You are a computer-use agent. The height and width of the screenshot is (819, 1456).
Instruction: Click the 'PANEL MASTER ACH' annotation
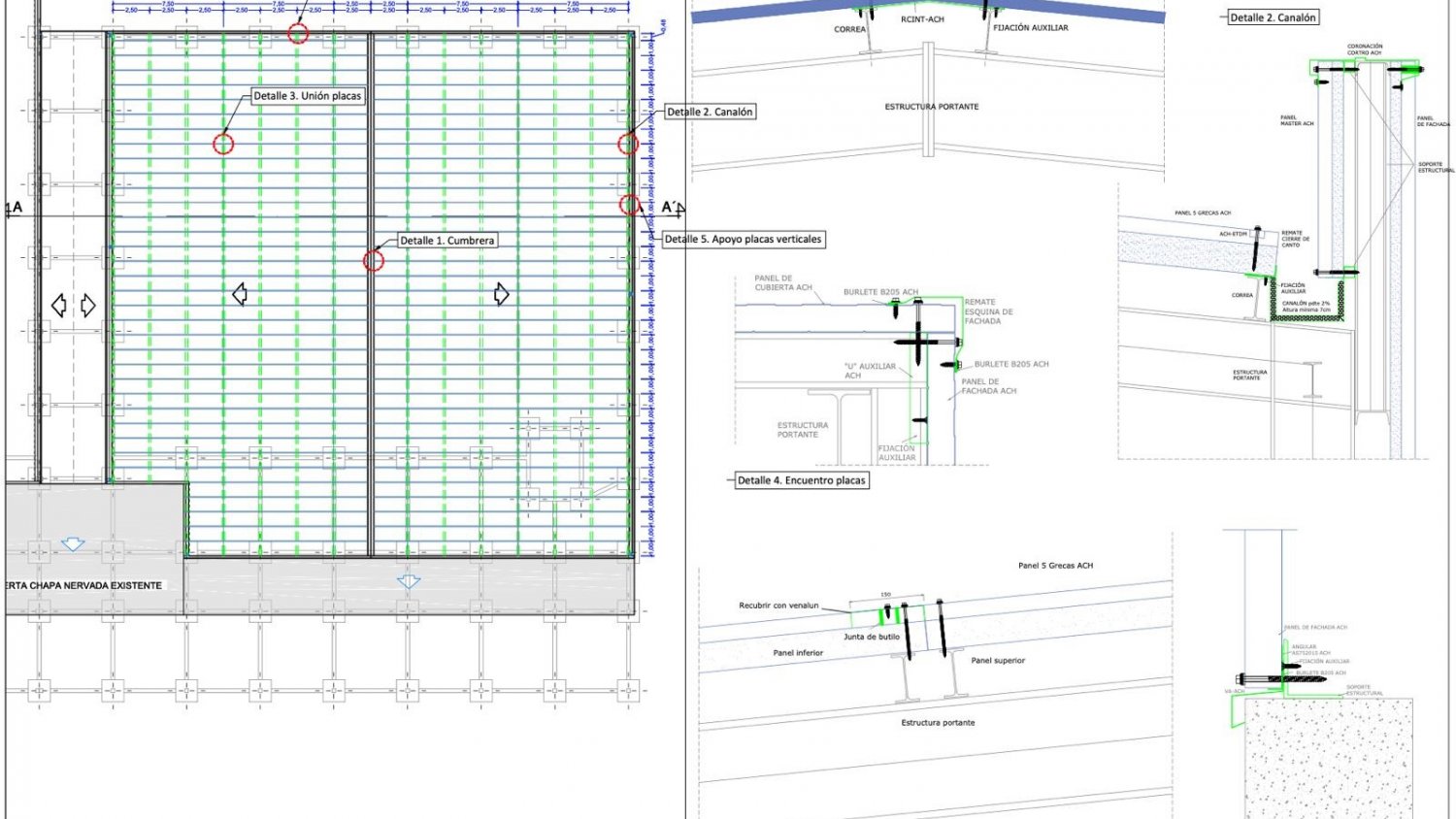[1297, 121]
